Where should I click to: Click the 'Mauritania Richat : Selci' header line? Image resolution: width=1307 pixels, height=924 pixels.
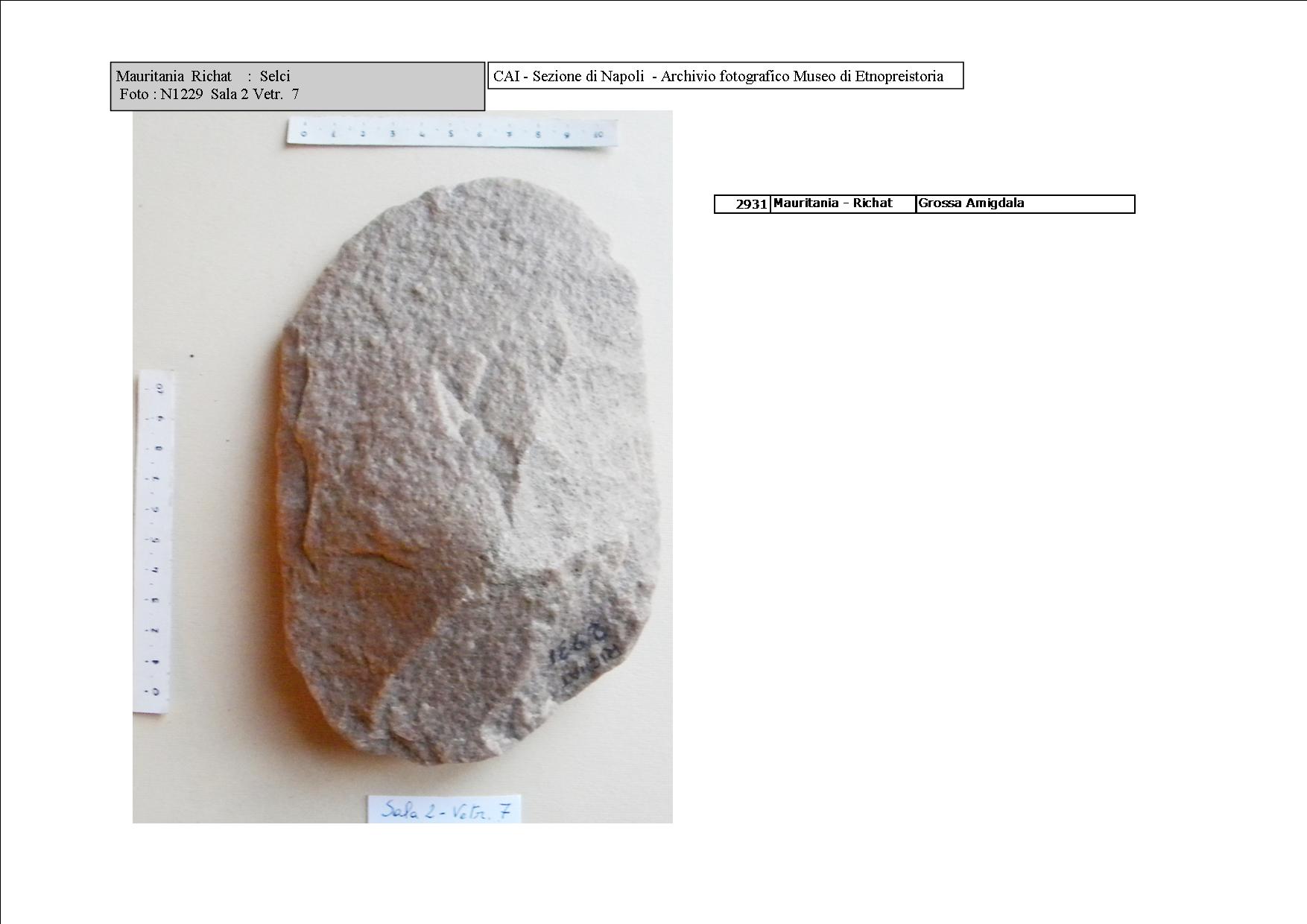(203, 76)
